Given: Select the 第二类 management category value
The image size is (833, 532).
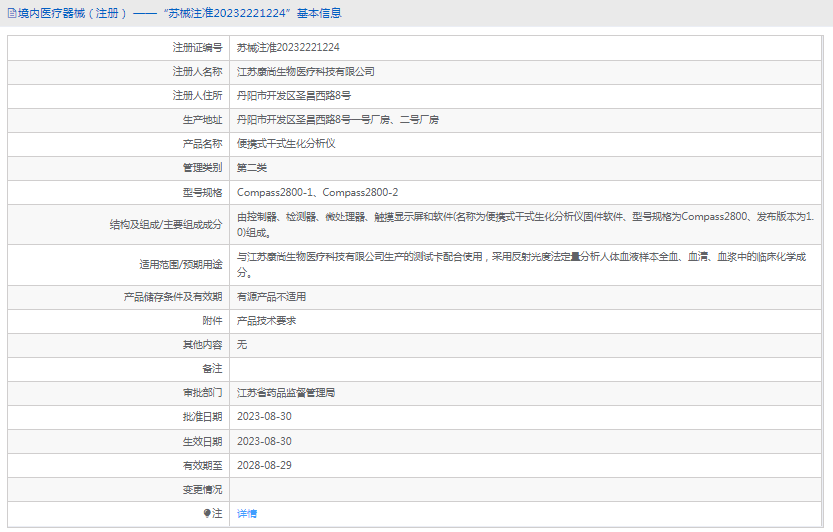Looking at the screenshot, I should (x=252, y=168).
